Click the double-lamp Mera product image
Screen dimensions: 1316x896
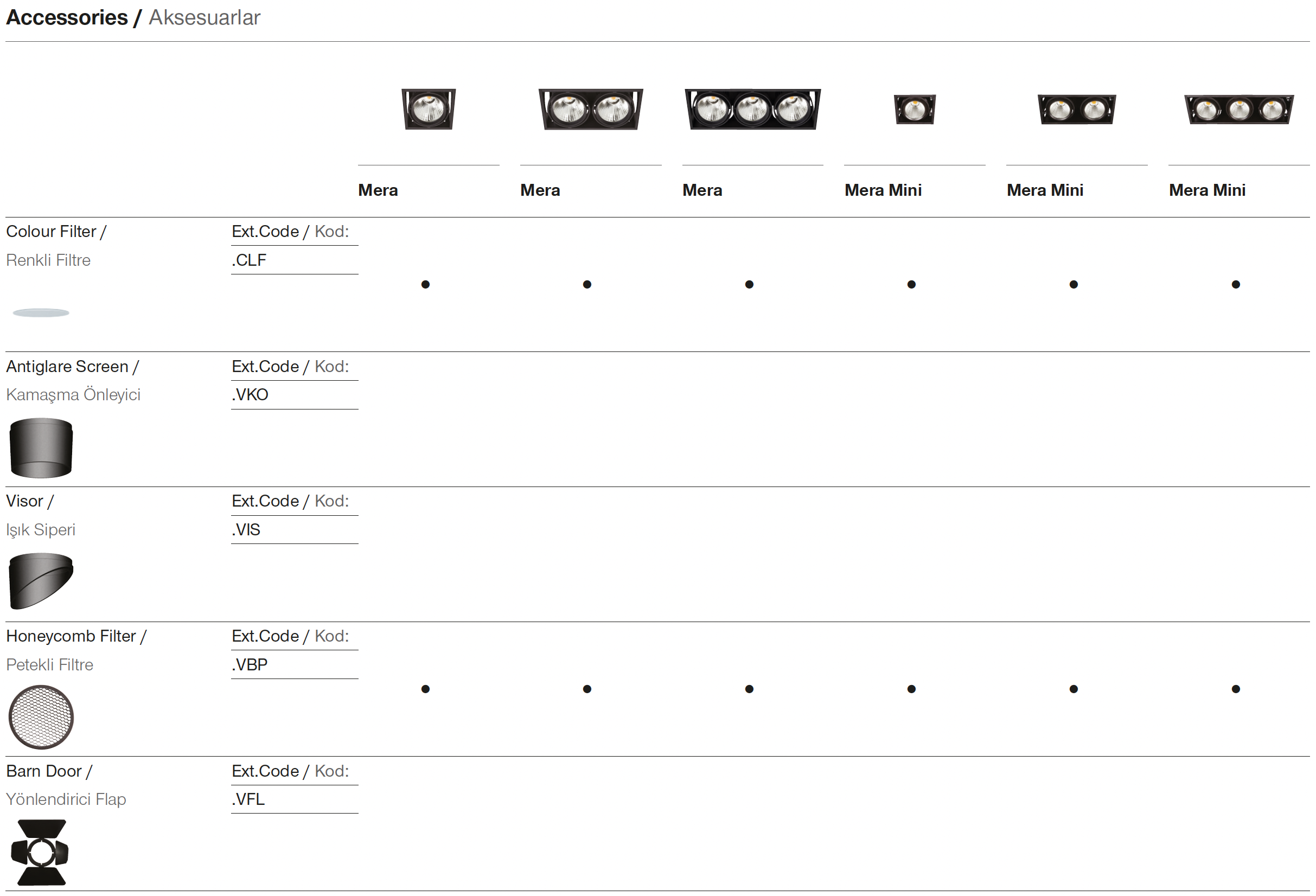pos(591,108)
